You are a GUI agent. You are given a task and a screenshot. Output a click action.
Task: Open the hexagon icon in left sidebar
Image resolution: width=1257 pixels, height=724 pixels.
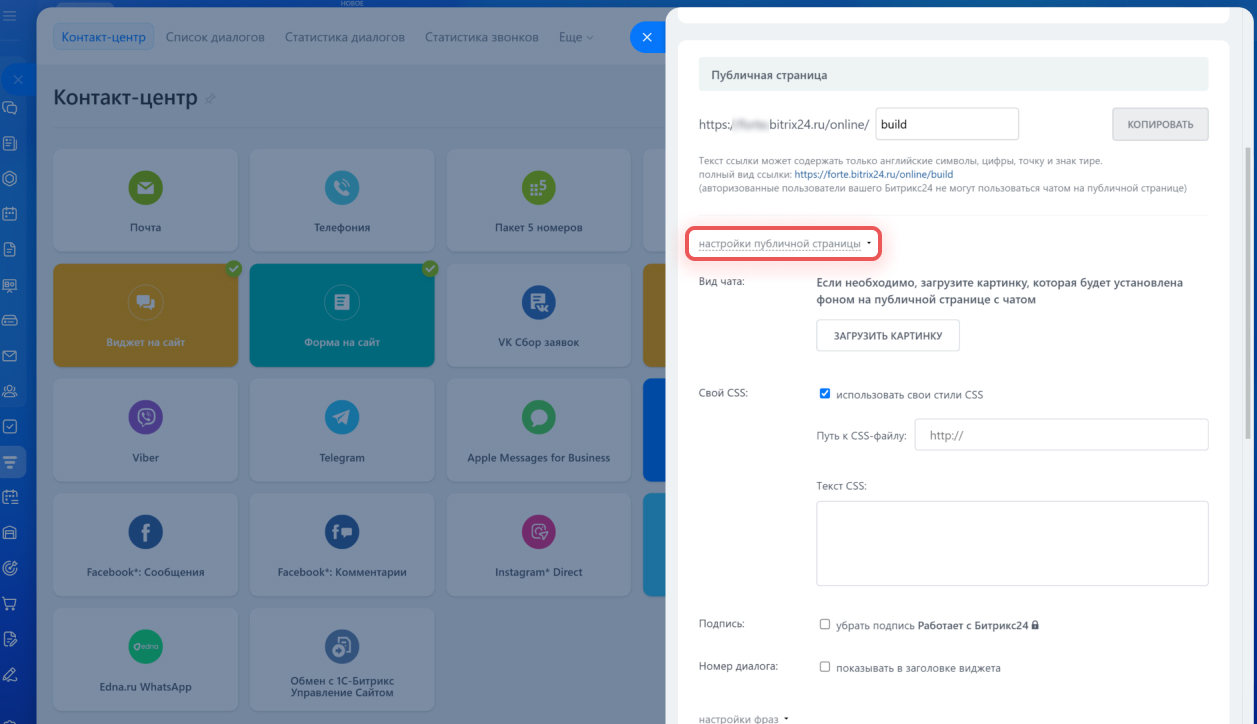pos(10,179)
